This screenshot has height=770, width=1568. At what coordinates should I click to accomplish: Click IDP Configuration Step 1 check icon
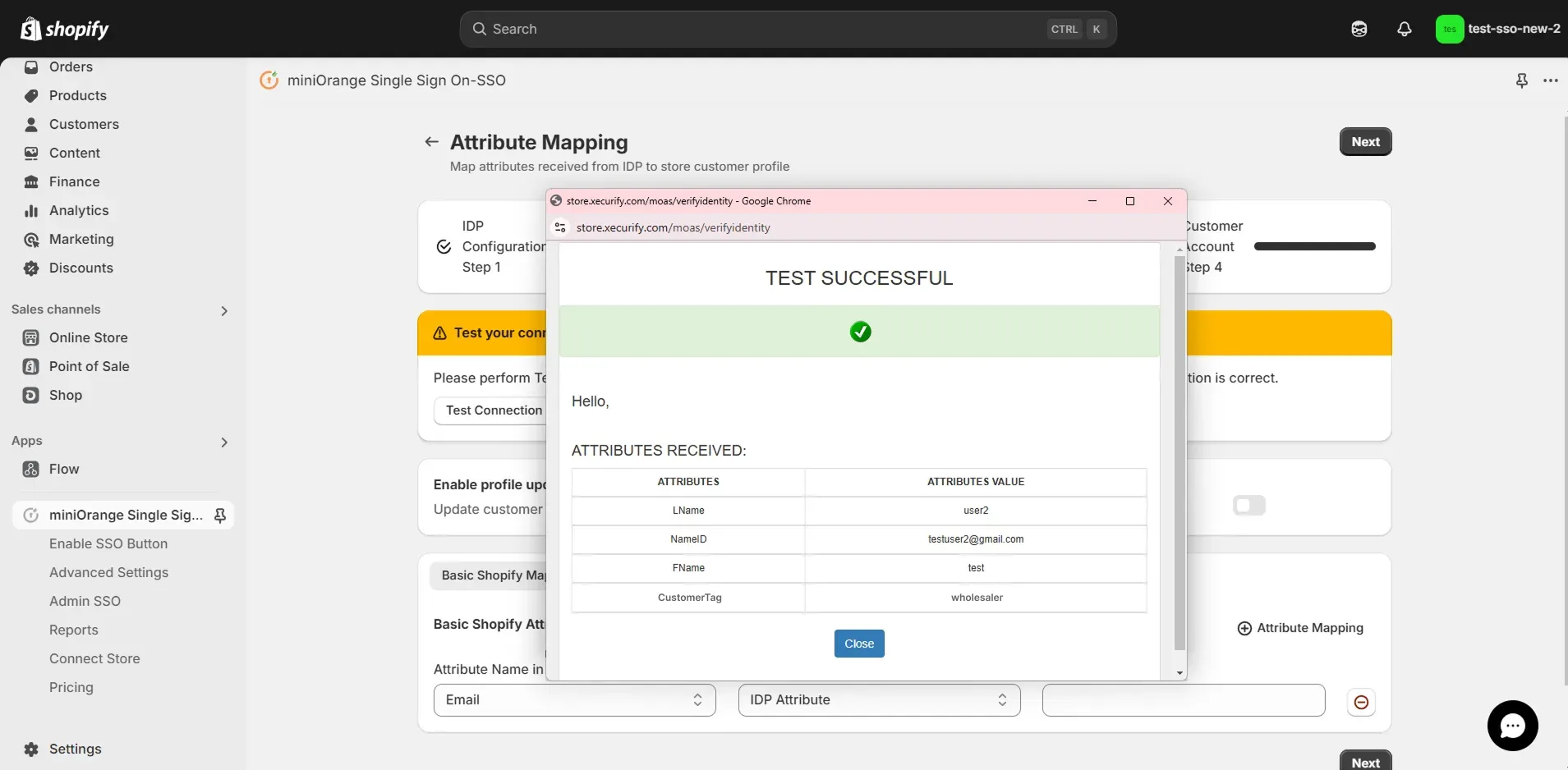tap(444, 247)
